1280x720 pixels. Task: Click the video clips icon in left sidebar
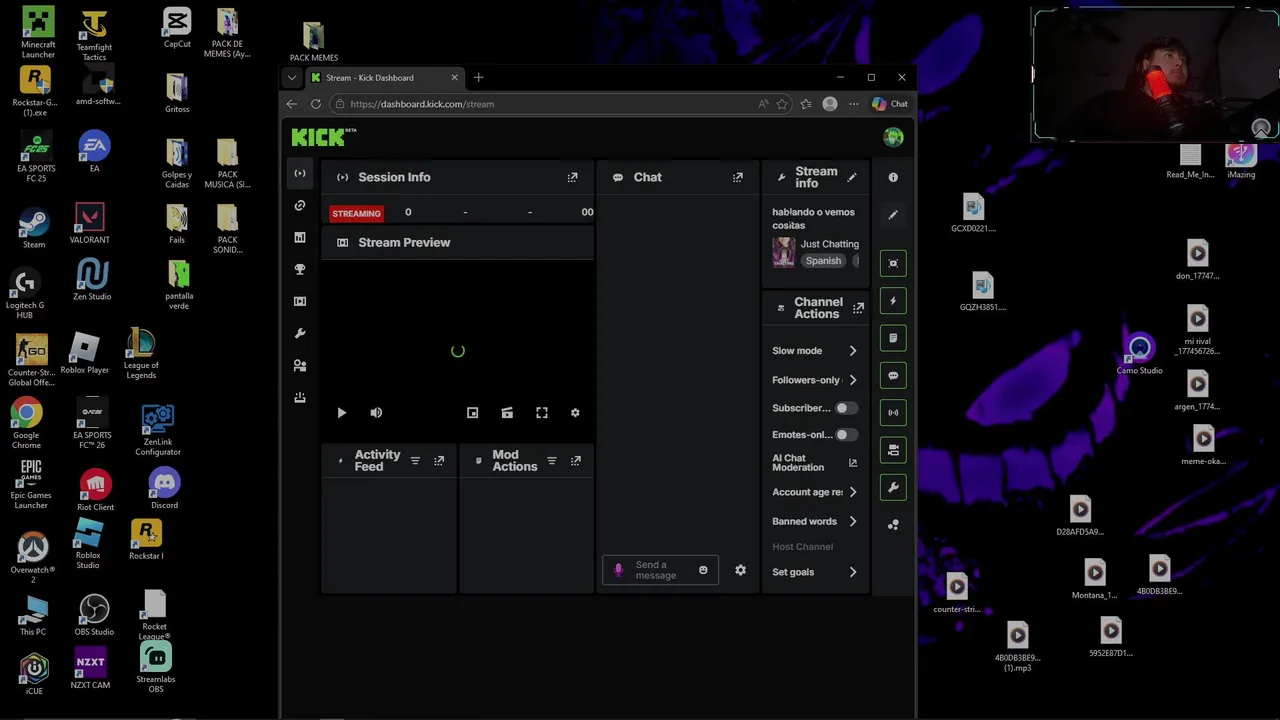click(x=300, y=301)
